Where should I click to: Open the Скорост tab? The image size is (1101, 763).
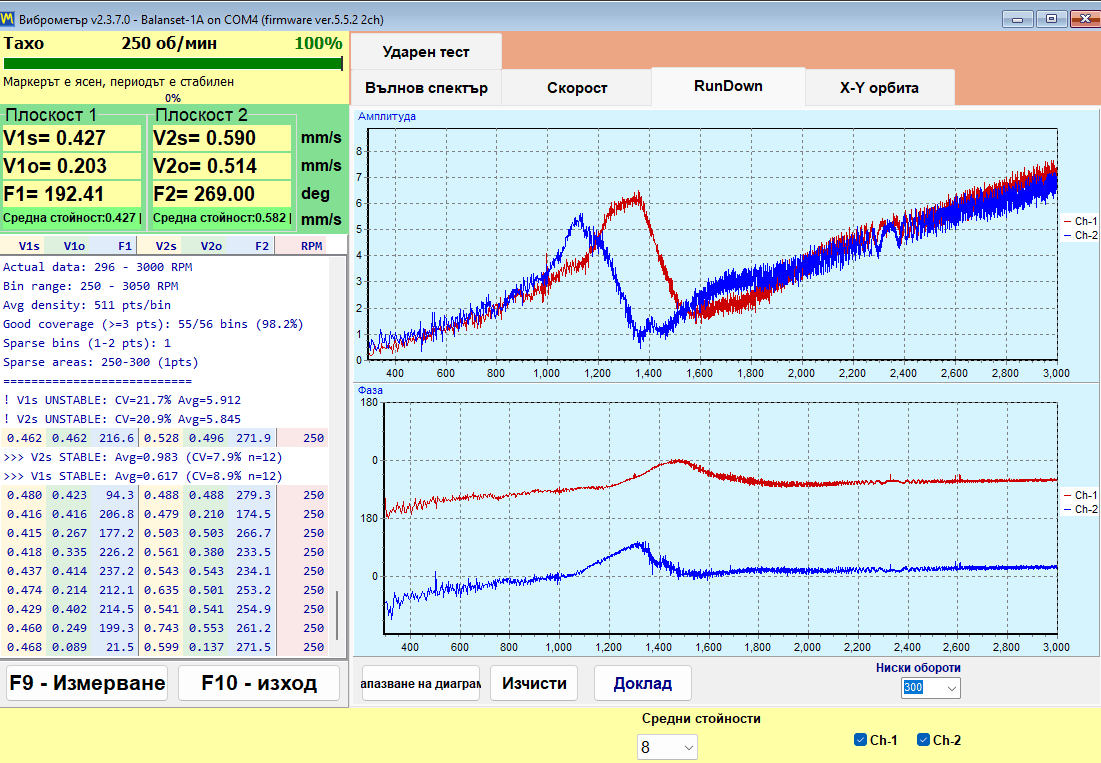pos(577,88)
